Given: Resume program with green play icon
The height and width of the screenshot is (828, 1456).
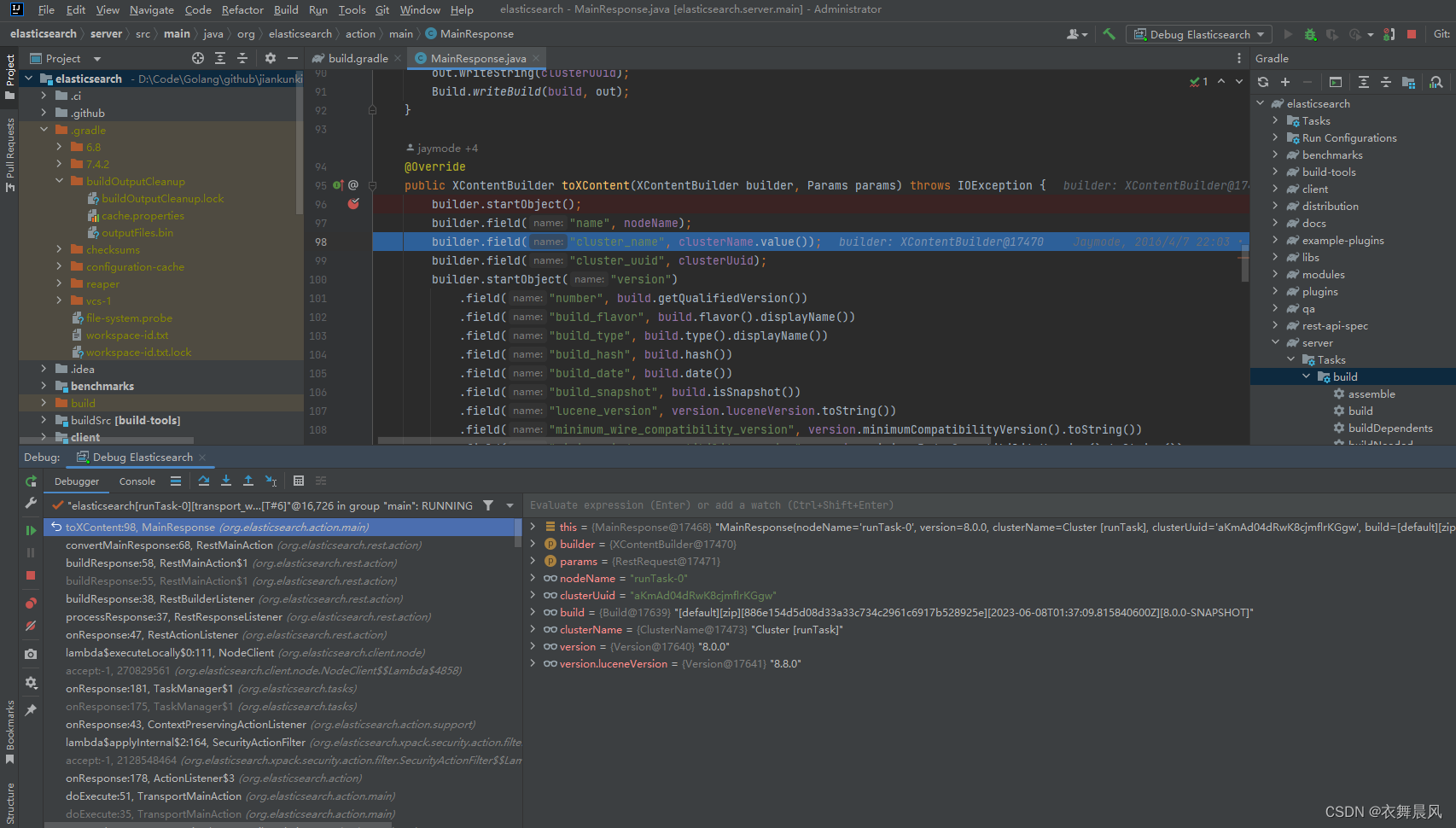Looking at the screenshot, I should pyautogui.click(x=31, y=530).
